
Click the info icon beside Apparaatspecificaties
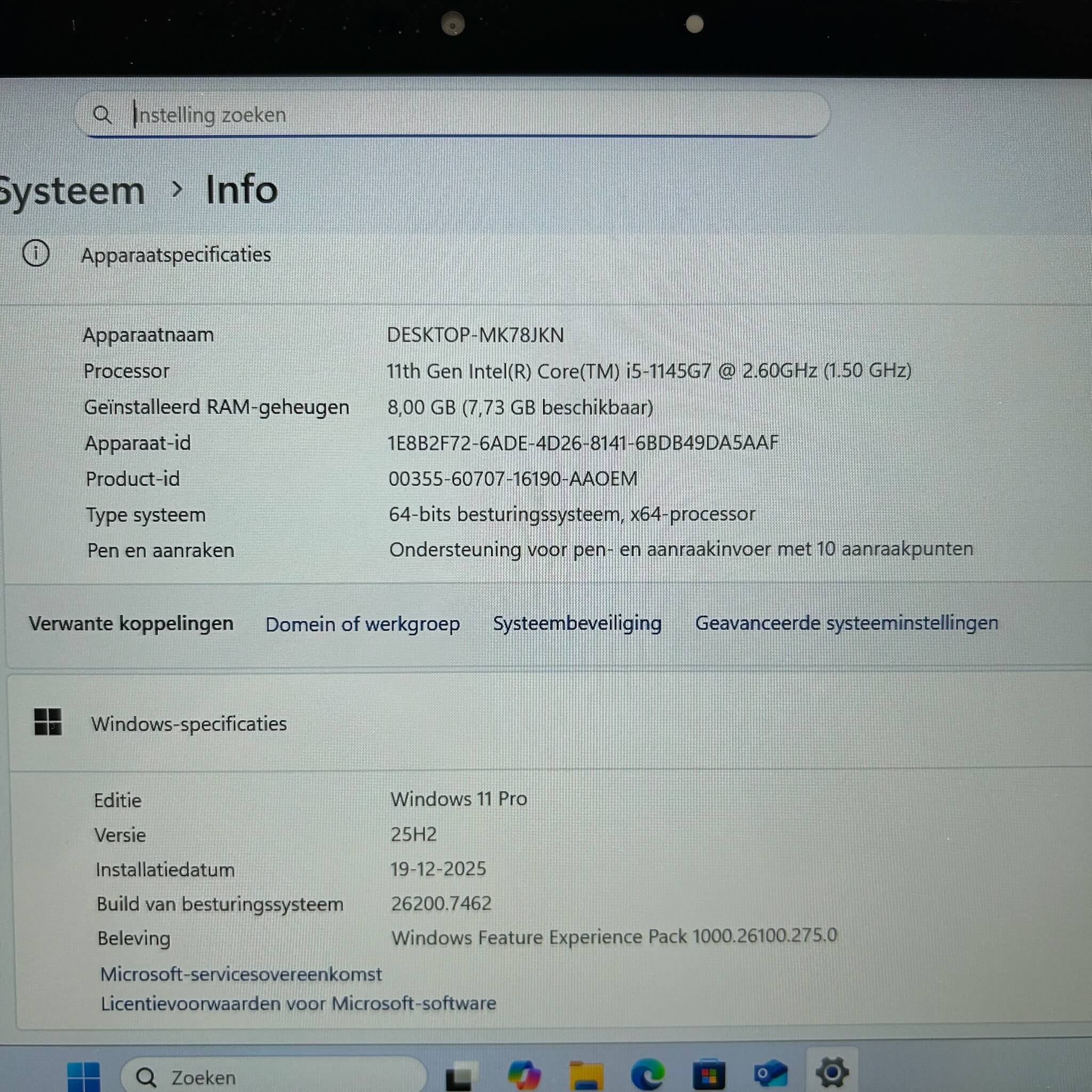pos(36,253)
